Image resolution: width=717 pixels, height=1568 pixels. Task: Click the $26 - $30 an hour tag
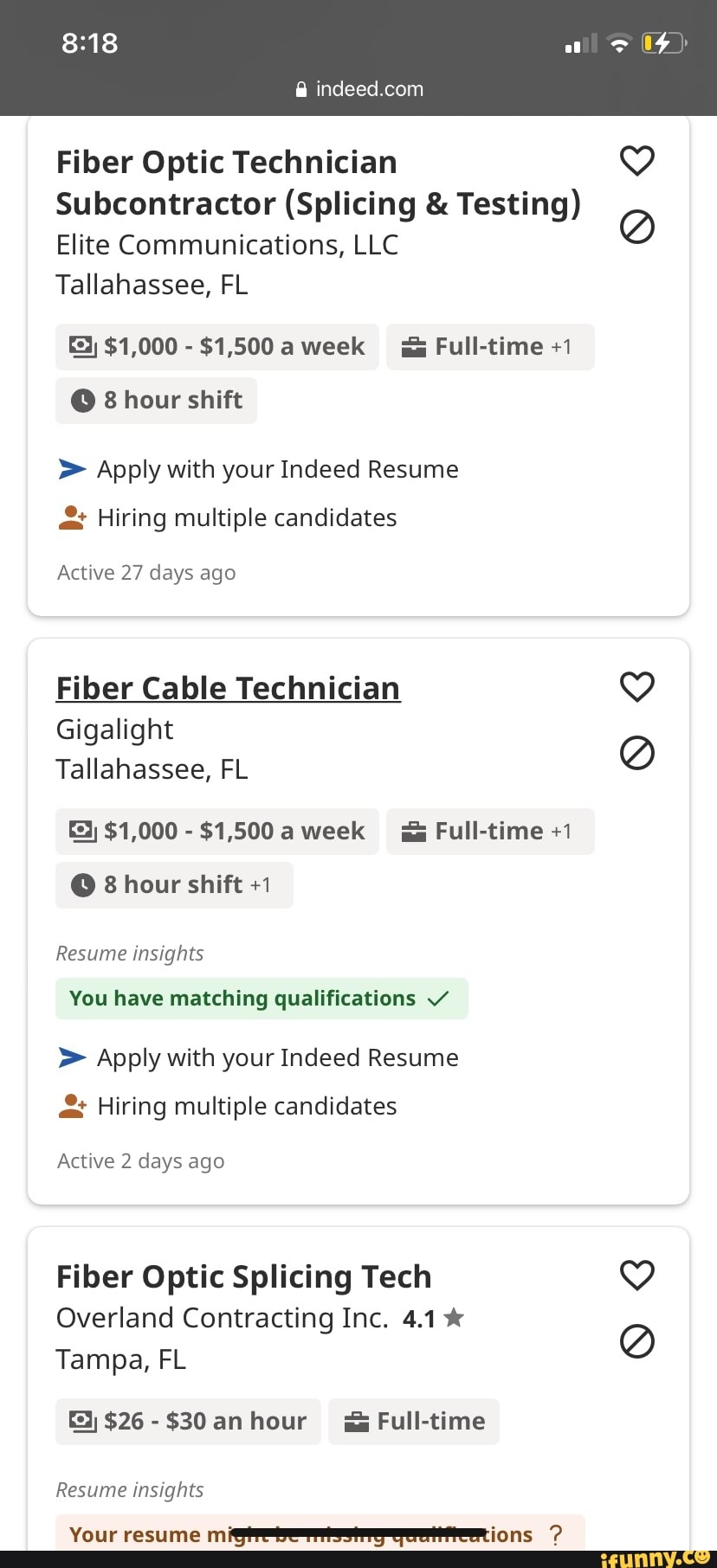pos(188,1422)
